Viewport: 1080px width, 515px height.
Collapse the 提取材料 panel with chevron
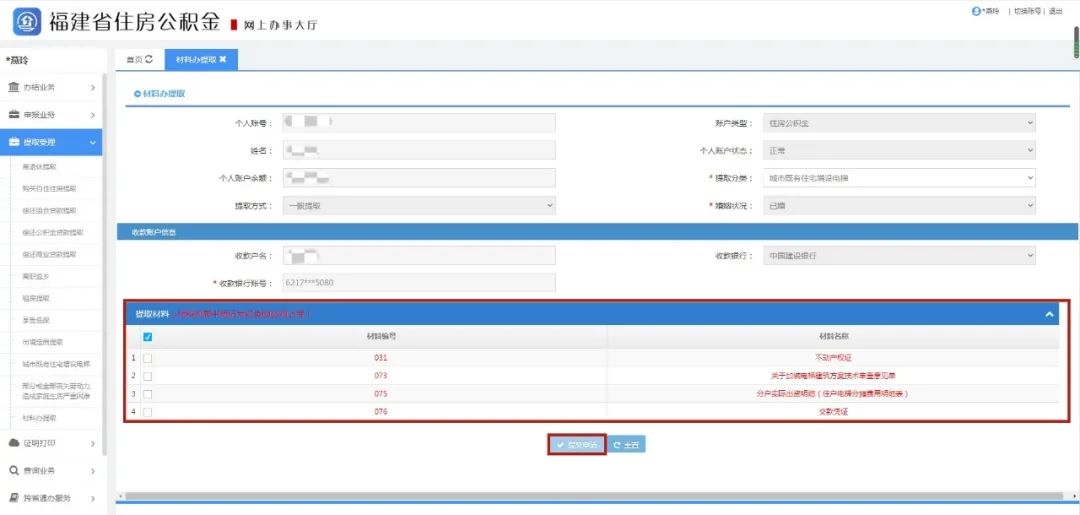coord(1050,314)
